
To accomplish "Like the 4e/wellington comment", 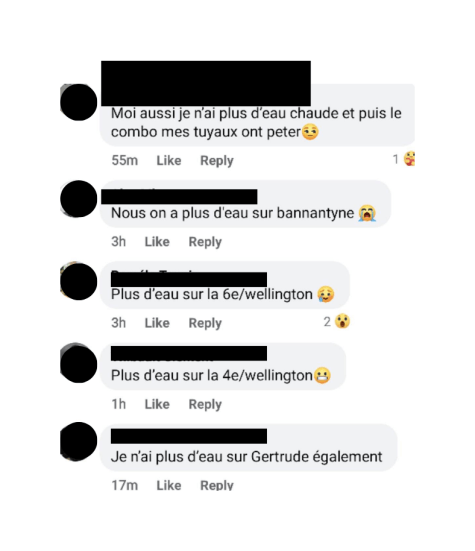I will (157, 404).
